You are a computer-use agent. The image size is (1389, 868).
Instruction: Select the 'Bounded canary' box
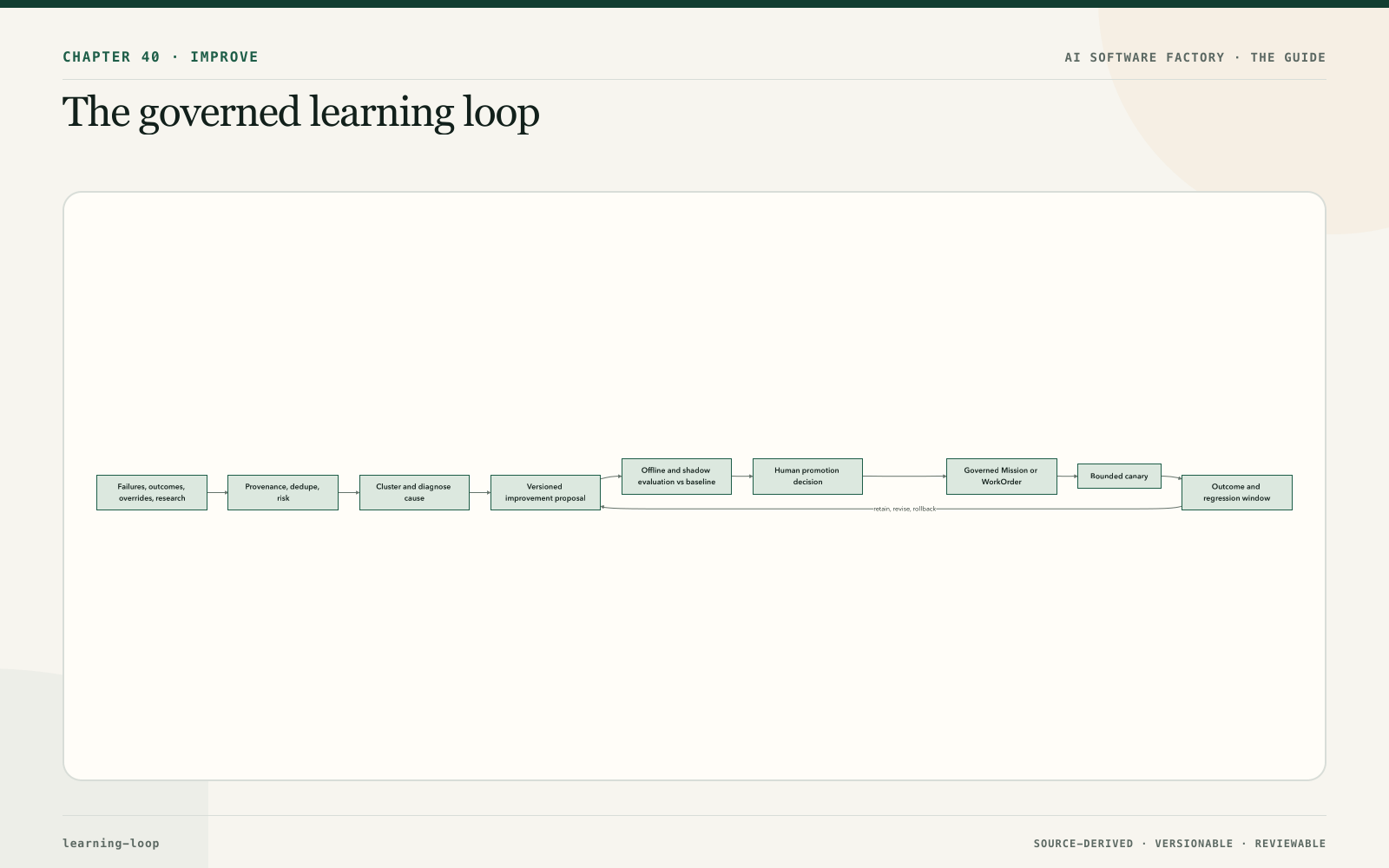coord(1119,477)
